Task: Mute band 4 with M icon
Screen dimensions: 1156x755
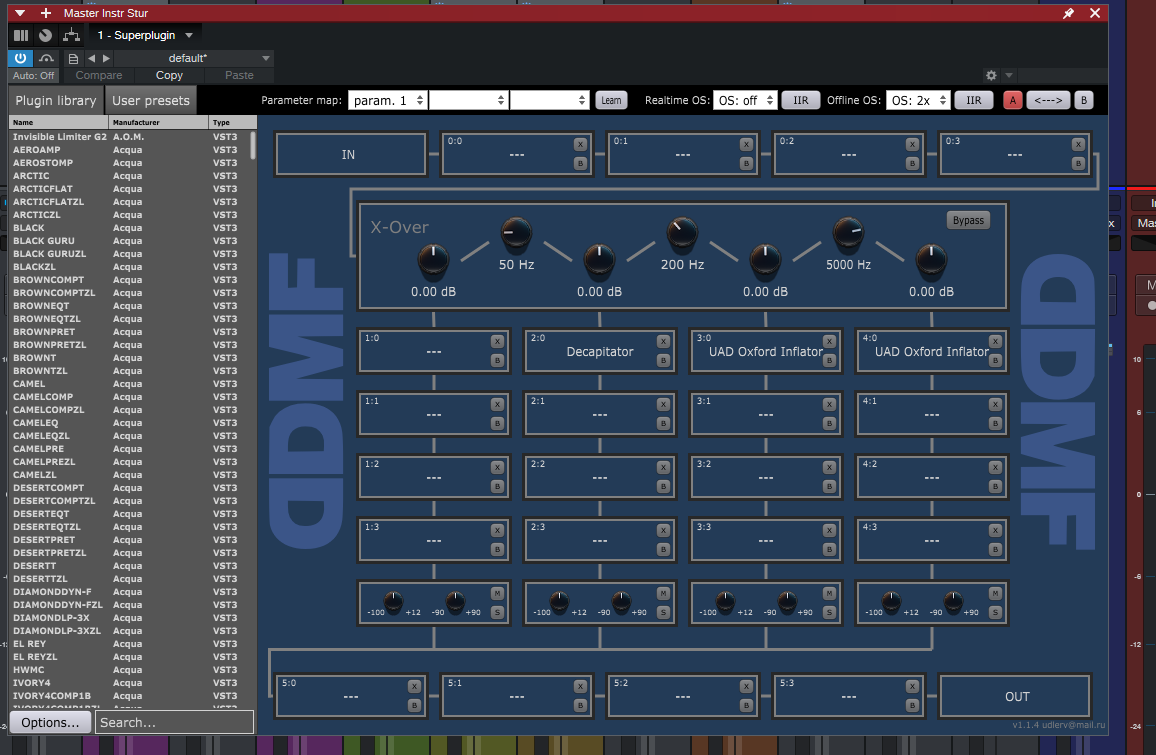Action: click(995, 594)
